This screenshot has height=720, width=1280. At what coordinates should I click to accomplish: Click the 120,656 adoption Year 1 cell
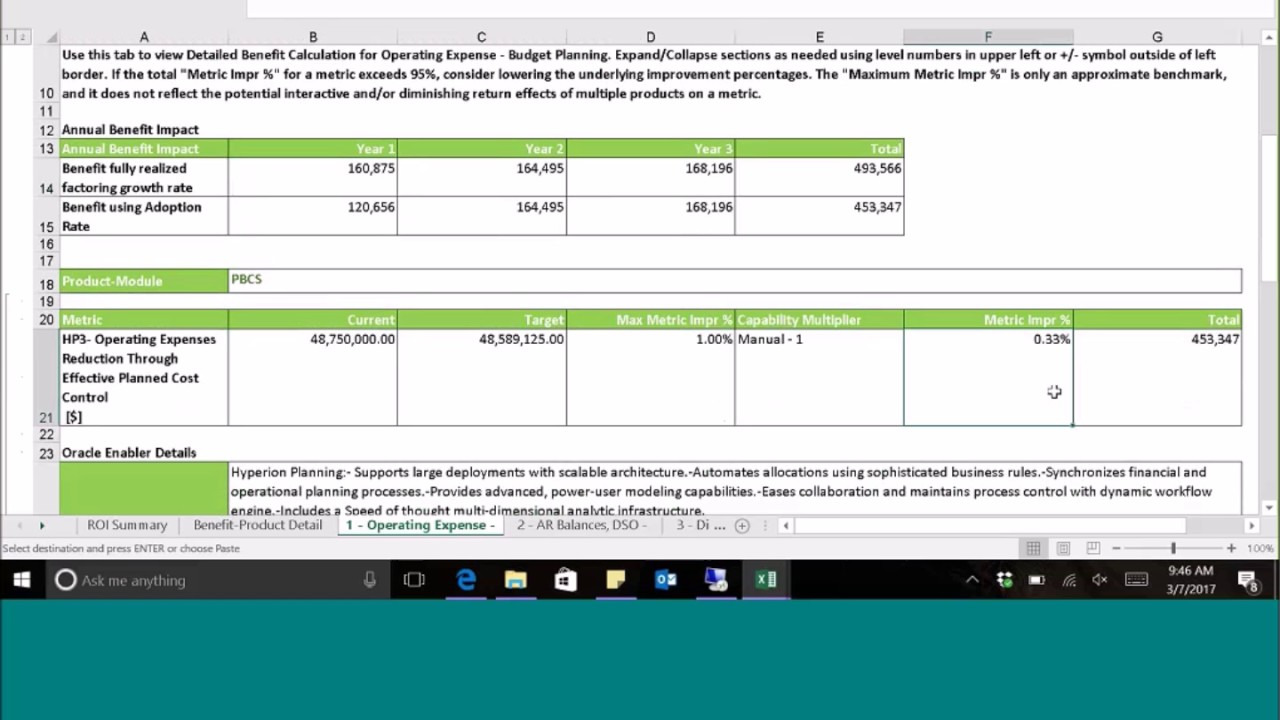click(312, 217)
